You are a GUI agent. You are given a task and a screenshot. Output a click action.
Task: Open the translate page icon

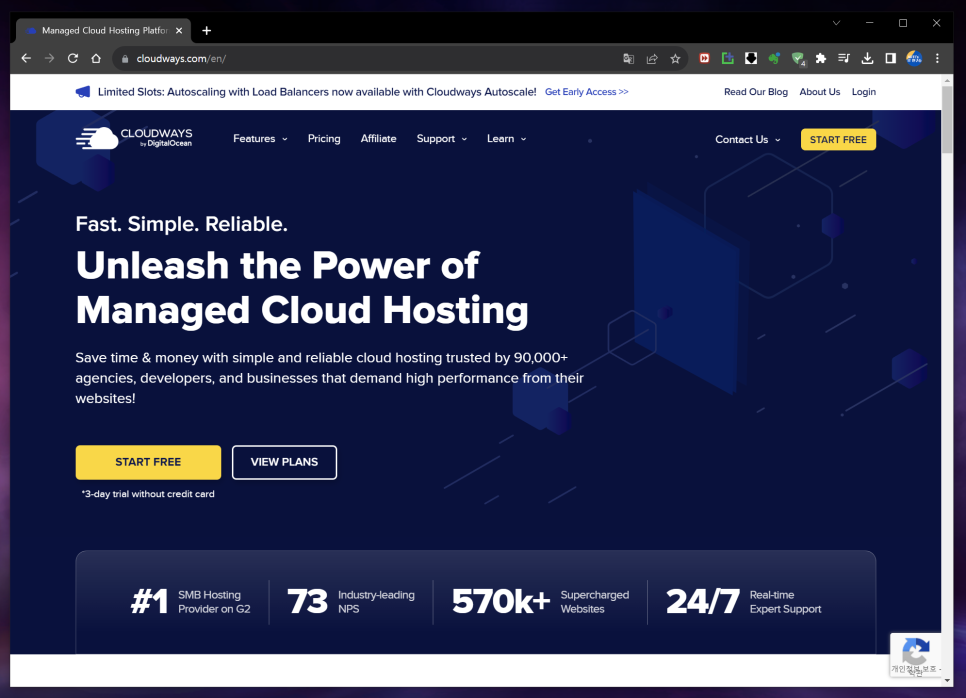[x=628, y=59]
